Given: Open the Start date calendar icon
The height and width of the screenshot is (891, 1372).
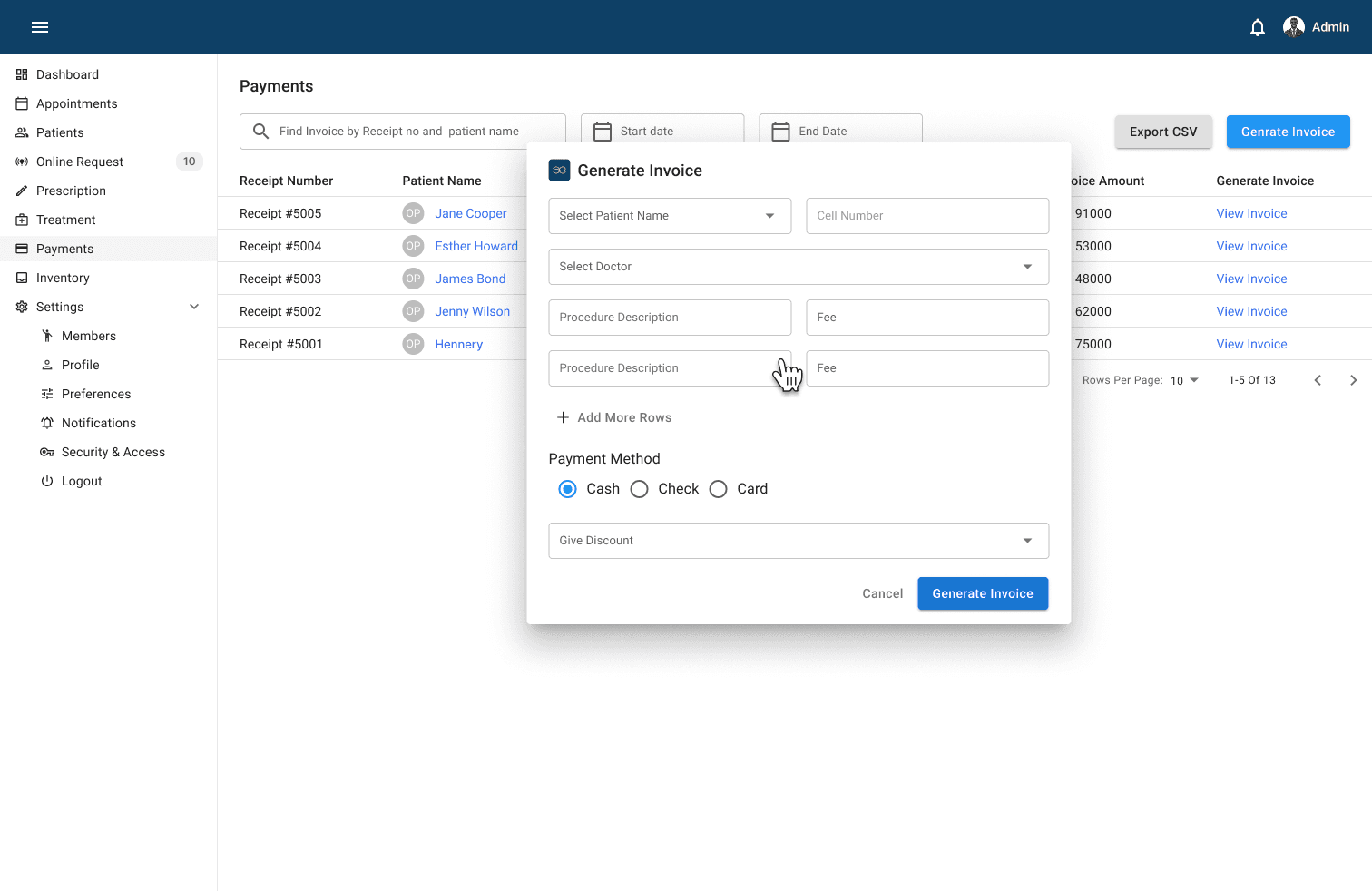Looking at the screenshot, I should click(603, 132).
